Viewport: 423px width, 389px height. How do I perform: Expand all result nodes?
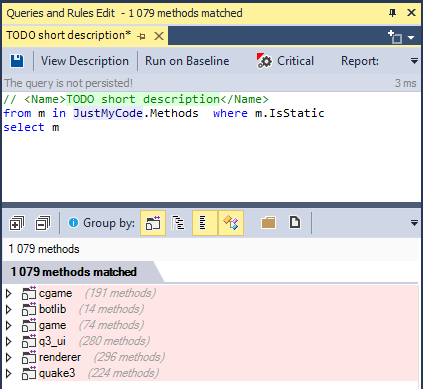[x=17, y=223]
